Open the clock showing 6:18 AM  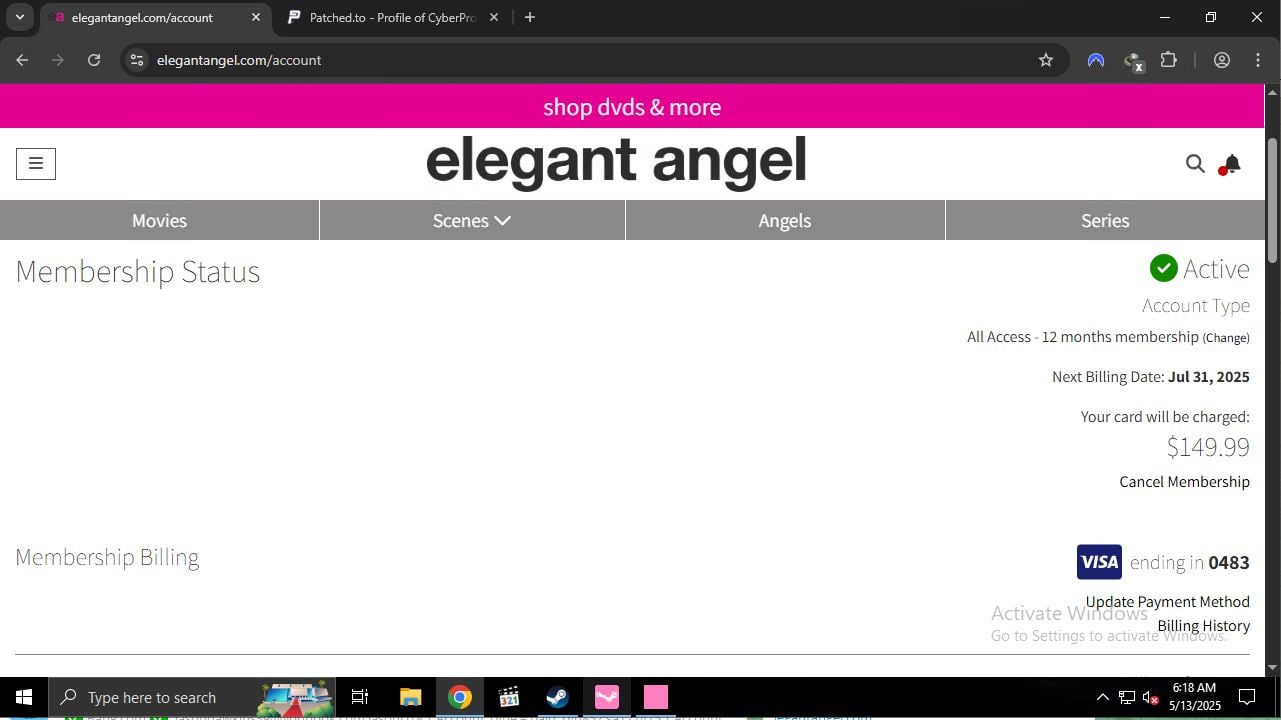click(1196, 697)
